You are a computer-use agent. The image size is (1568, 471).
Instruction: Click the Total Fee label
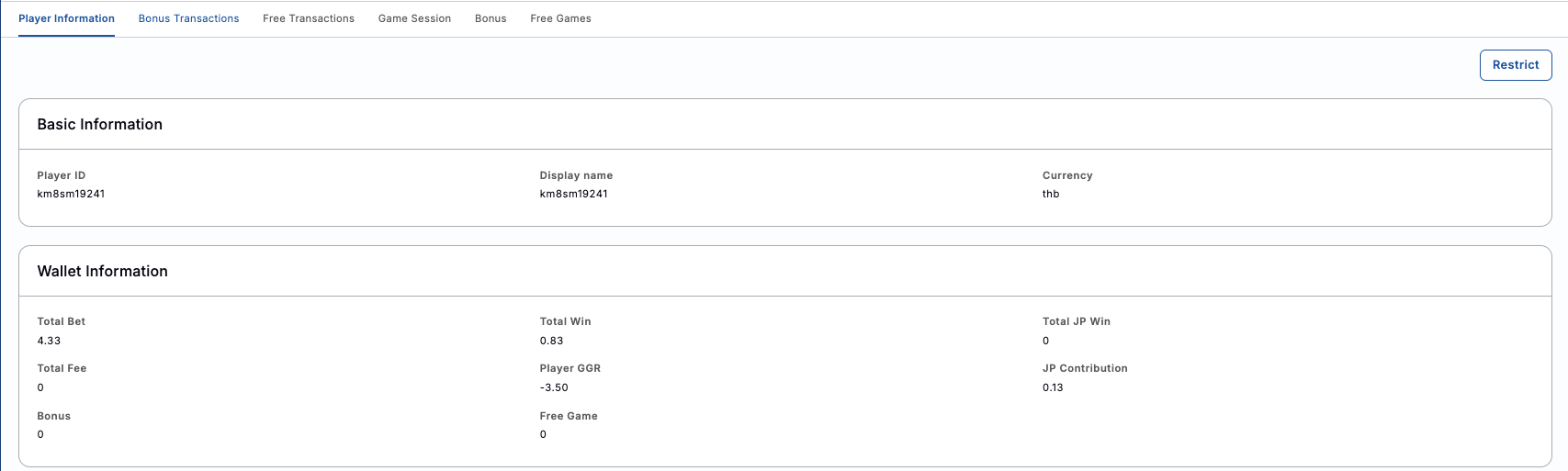62,368
